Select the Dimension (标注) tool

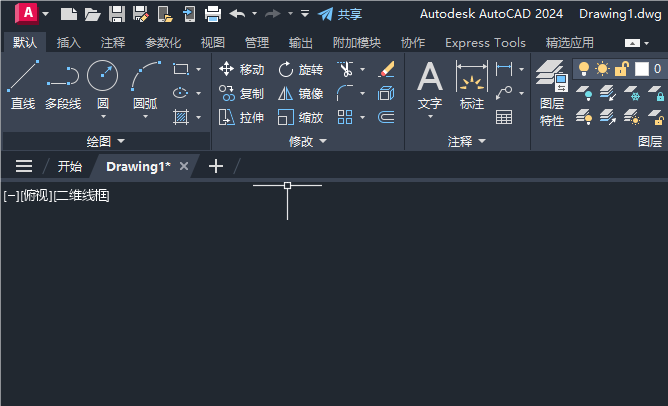pyautogui.click(x=472, y=85)
